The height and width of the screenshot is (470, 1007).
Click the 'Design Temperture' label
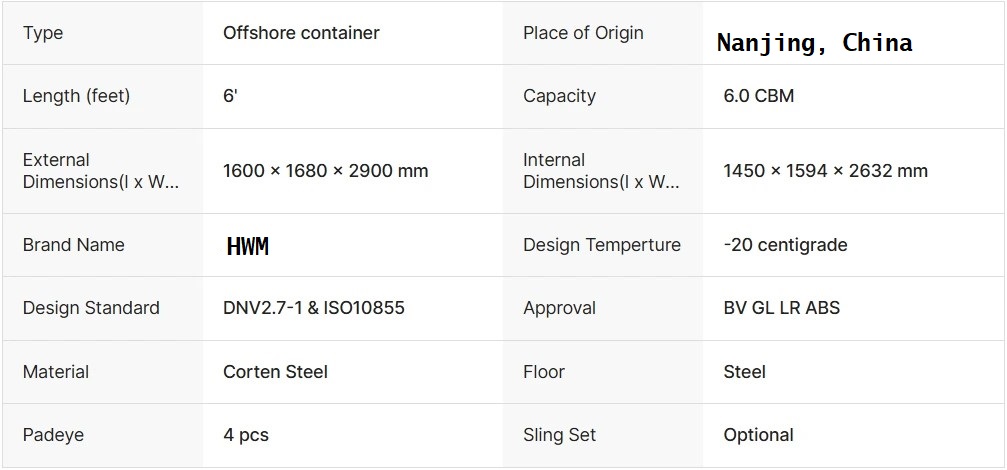pyautogui.click(x=601, y=245)
